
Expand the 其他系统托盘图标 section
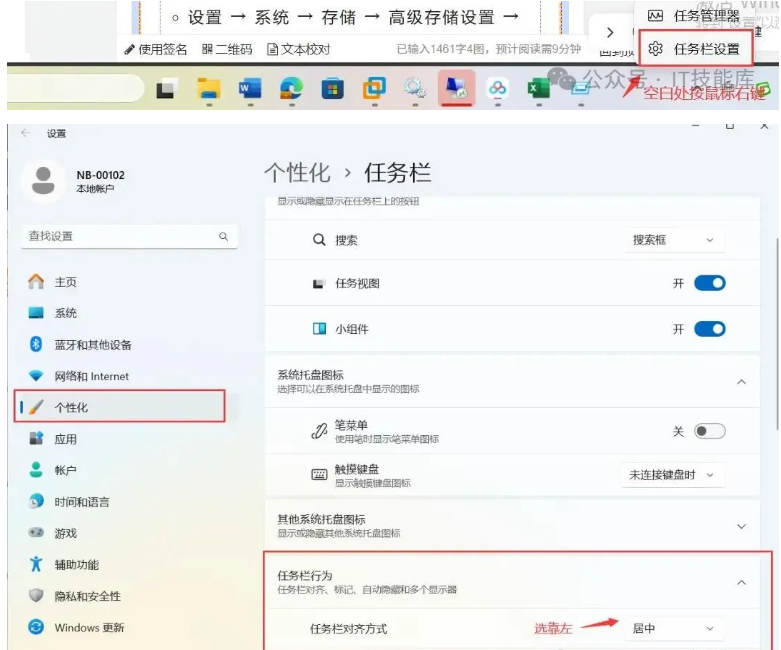[741, 526]
